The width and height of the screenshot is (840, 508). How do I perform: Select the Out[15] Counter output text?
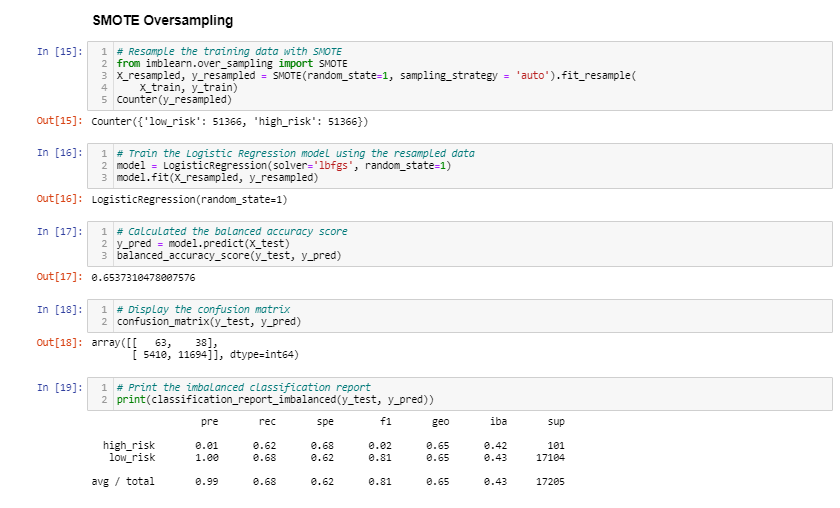click(229, 122)
